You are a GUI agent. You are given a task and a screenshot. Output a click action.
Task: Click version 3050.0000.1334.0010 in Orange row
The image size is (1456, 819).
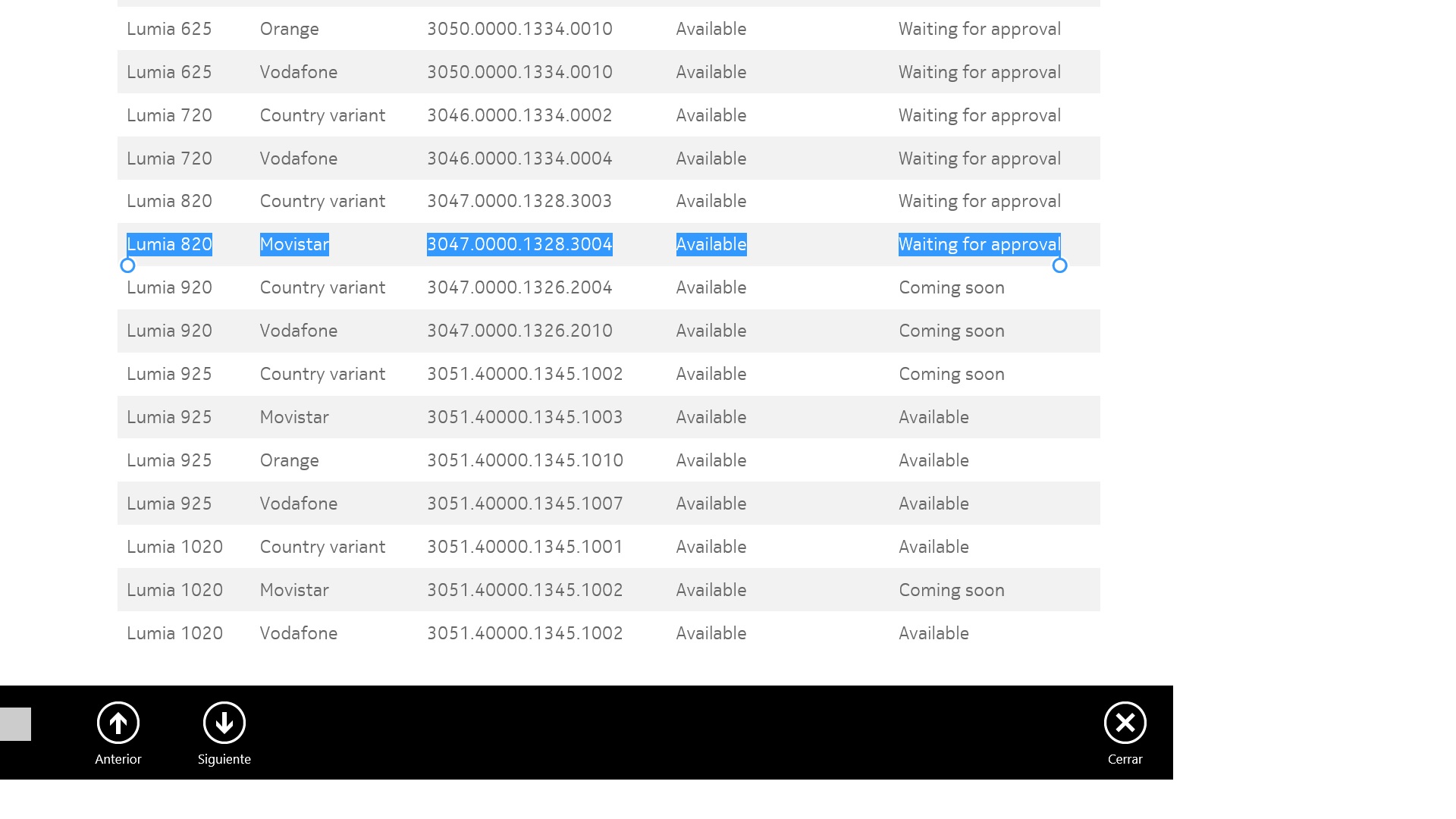click(519, 29)
